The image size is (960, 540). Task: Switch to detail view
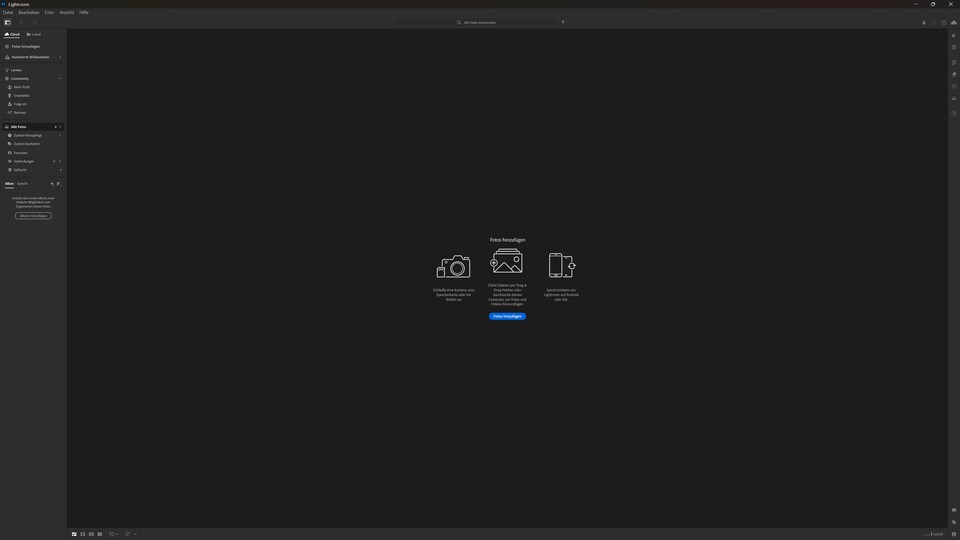tap(100, 534)
